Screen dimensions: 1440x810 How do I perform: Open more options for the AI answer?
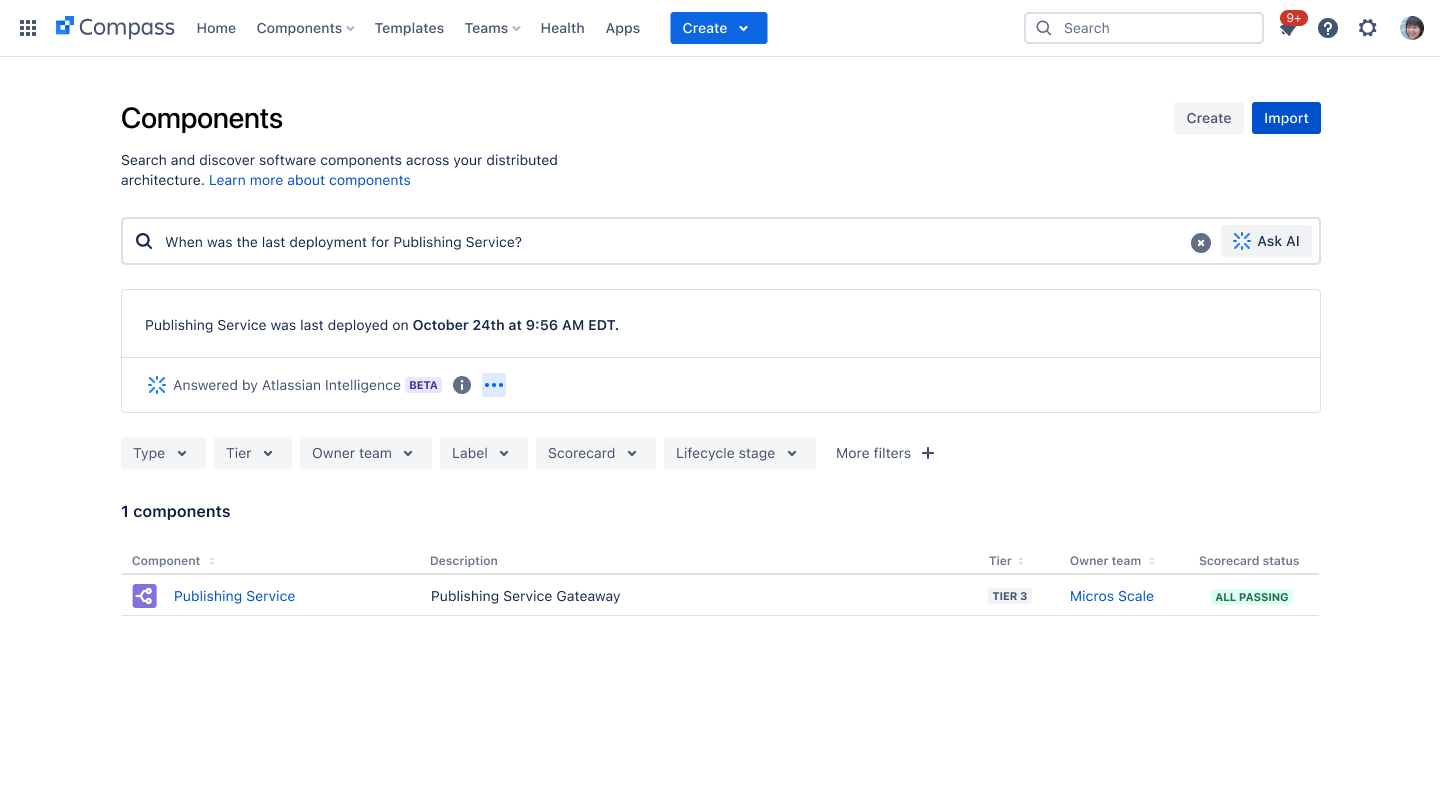click(493, 384)
